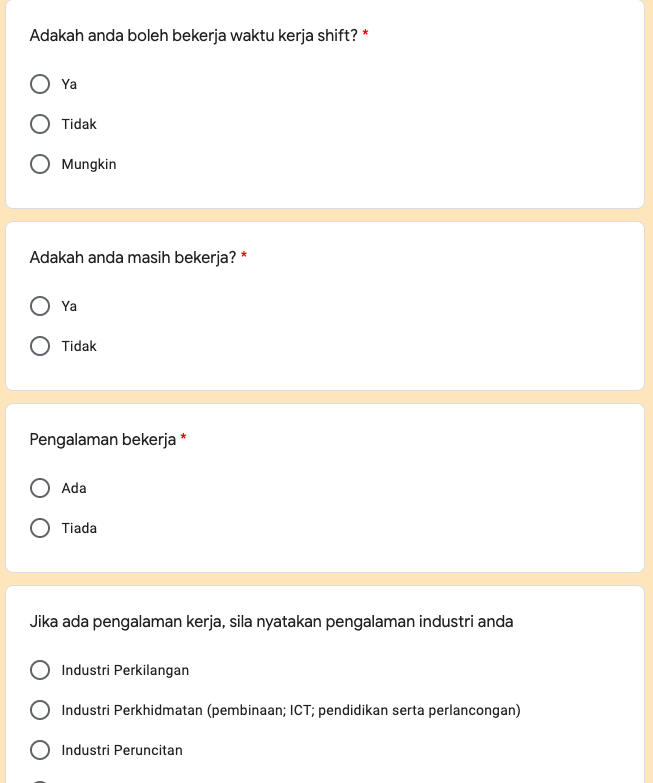This screenshot has height=783, width=653.
Task: Click the '(pembinaan; ICT; pendidikan serta perlancongan)' label text
Action: [x=364, y=710]
